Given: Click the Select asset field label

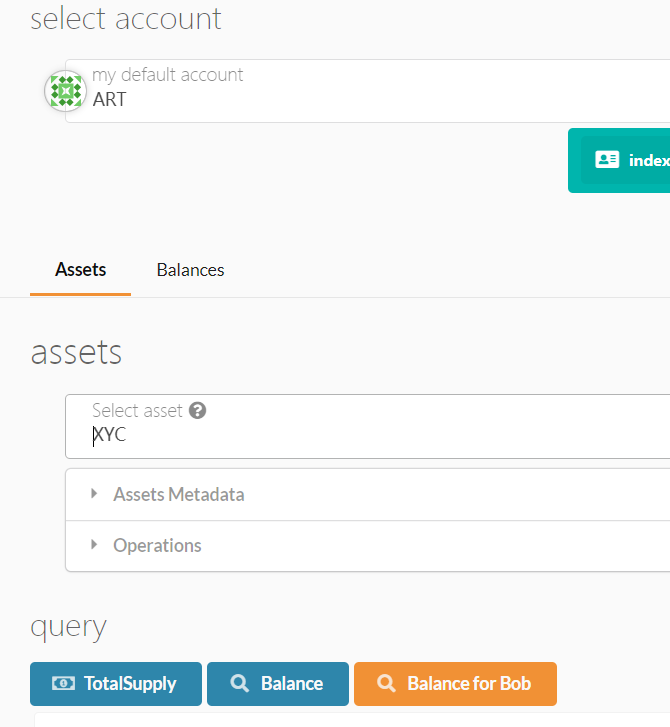Looking at the screenshot, I should click(137, 410).
